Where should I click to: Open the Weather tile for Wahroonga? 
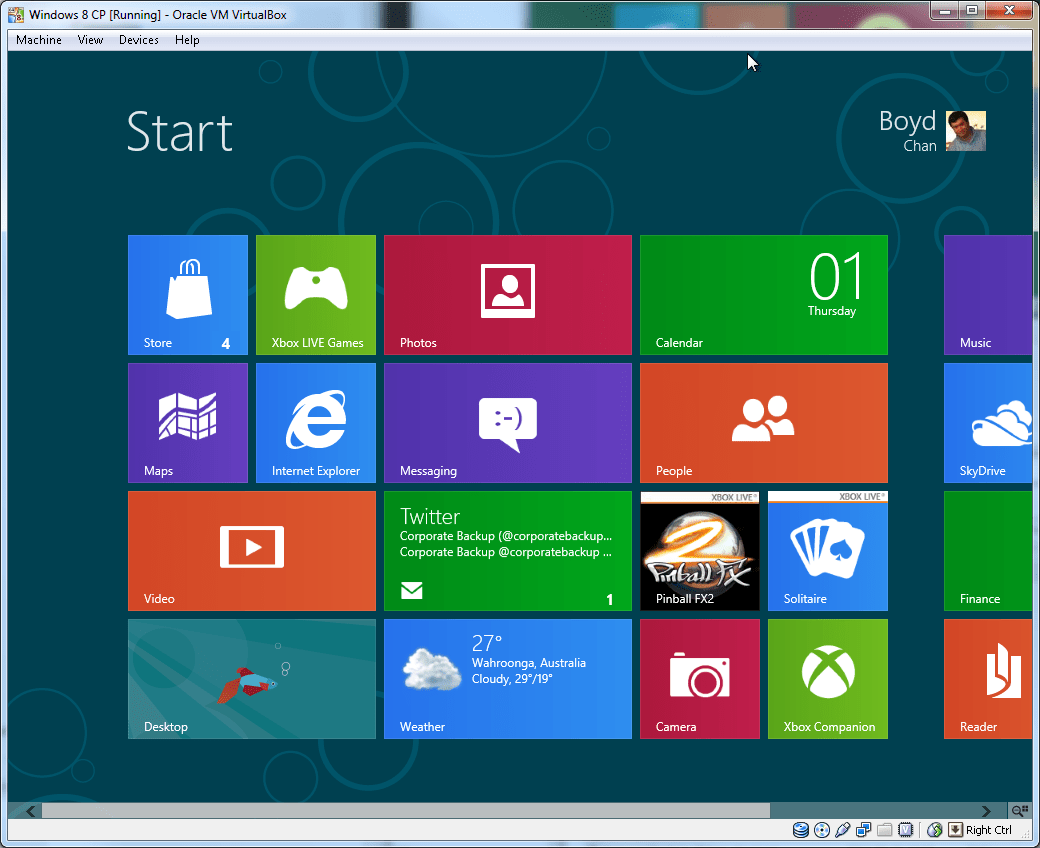(x=507, y=679)
